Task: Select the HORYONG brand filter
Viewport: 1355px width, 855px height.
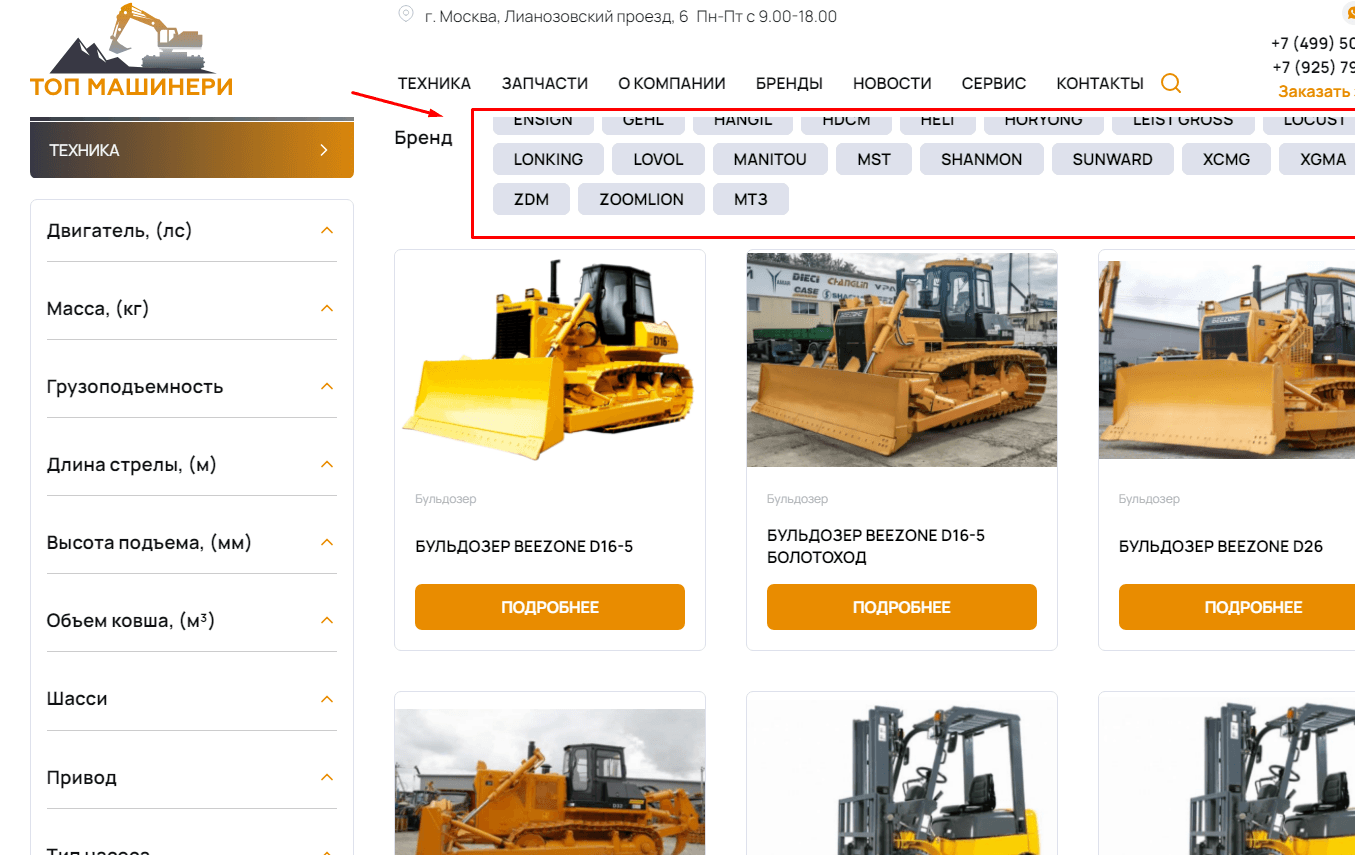Action: (x=1044, y=122)
